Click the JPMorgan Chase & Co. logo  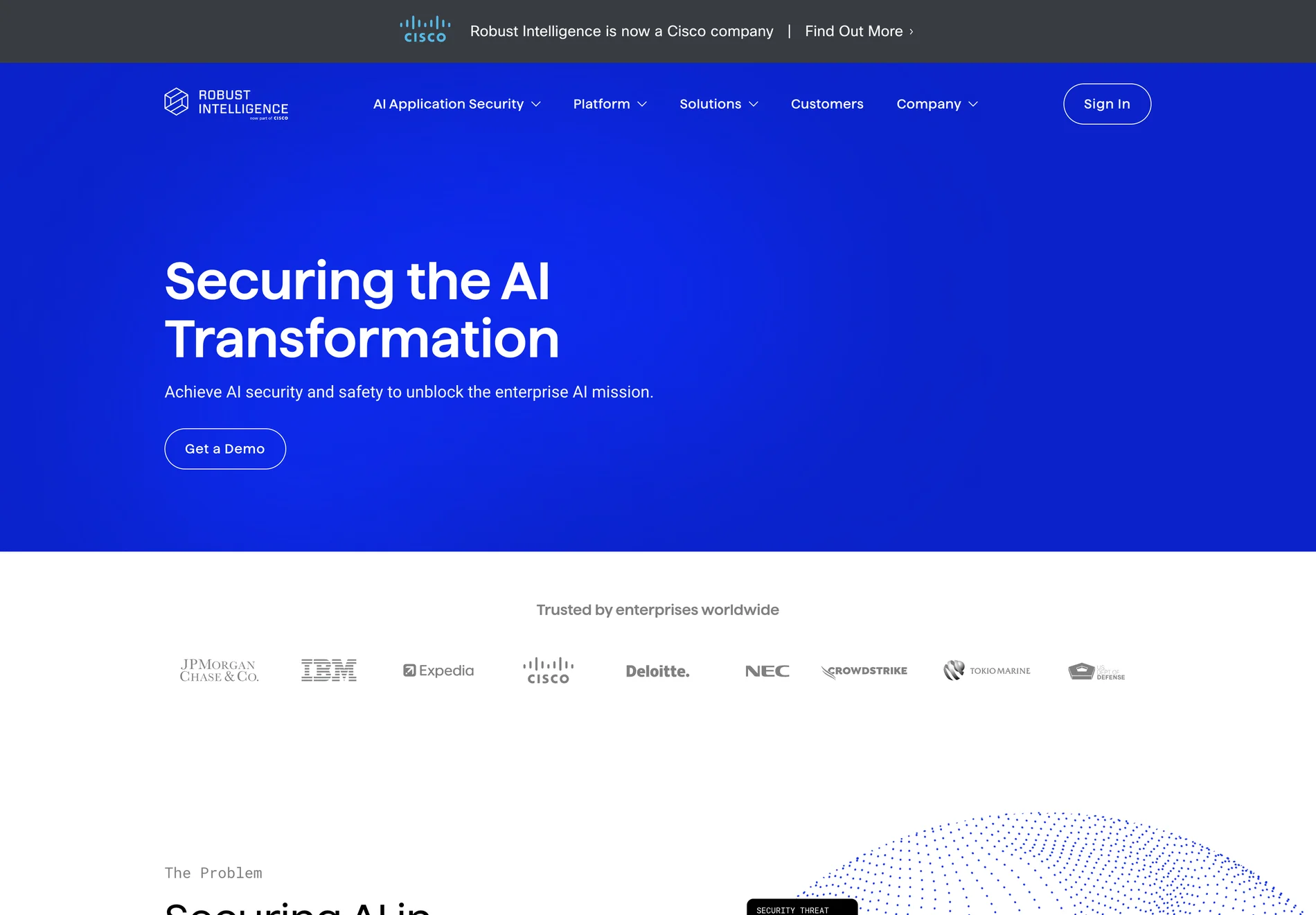coord(219,670)
